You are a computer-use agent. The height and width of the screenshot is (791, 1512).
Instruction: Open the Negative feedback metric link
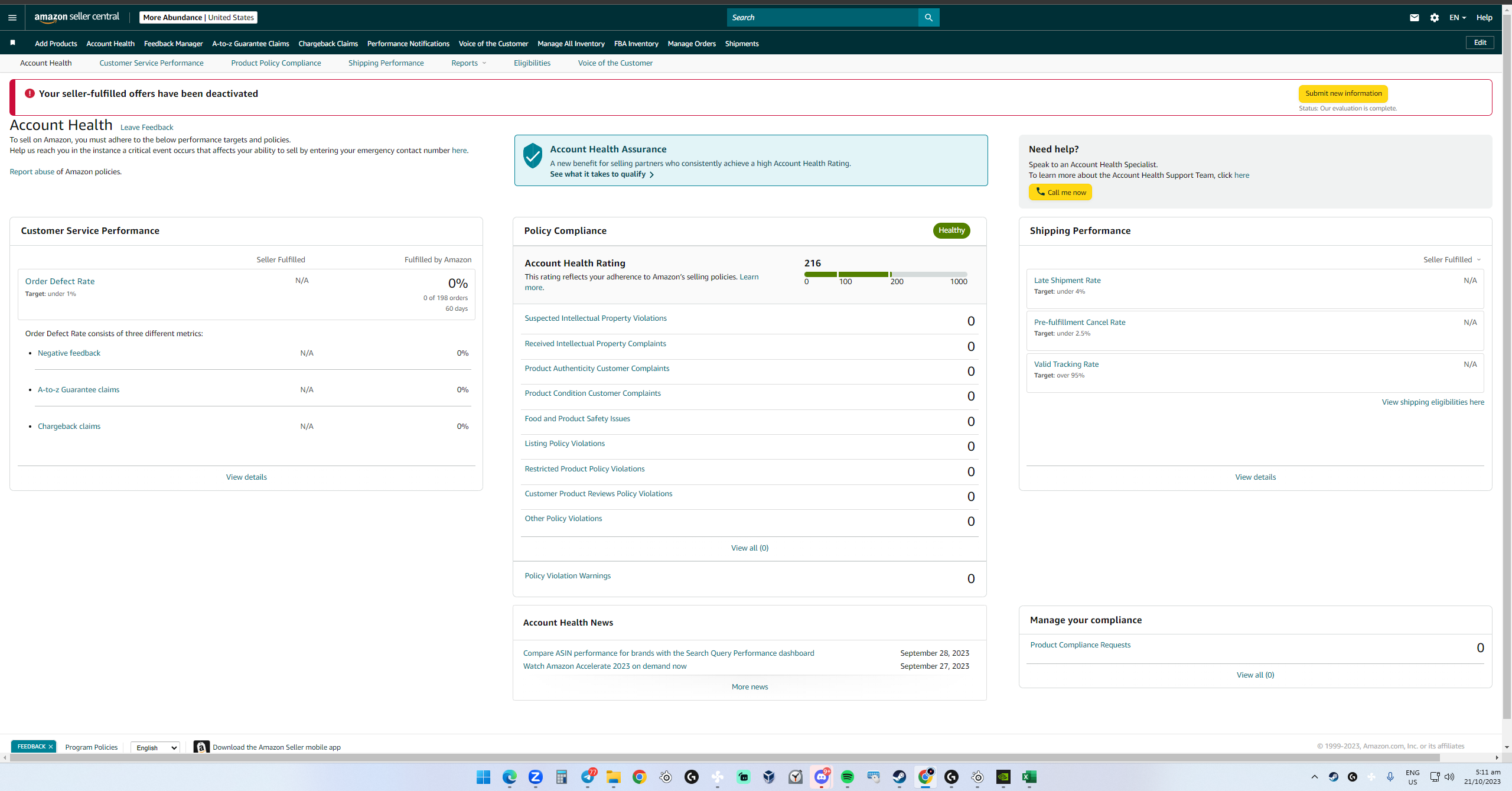point(69,353)
